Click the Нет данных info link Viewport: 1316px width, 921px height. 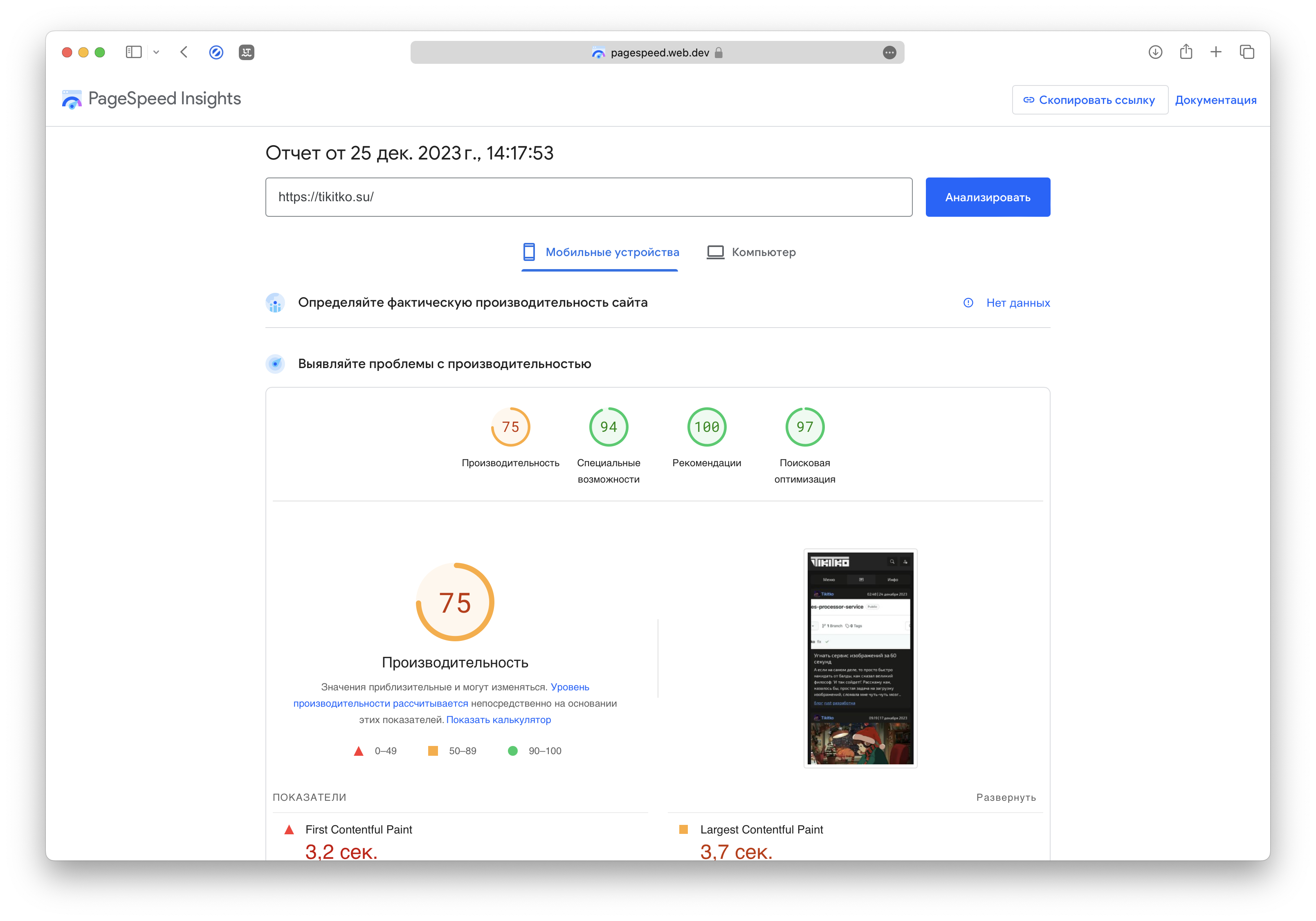pos(1017,303)
